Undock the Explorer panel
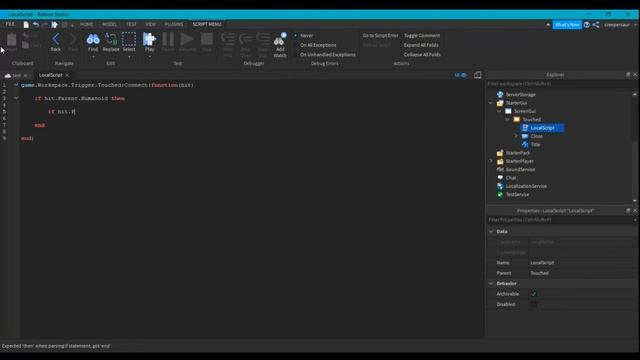Viewport: 640px width, 360px height. point(628,74)
